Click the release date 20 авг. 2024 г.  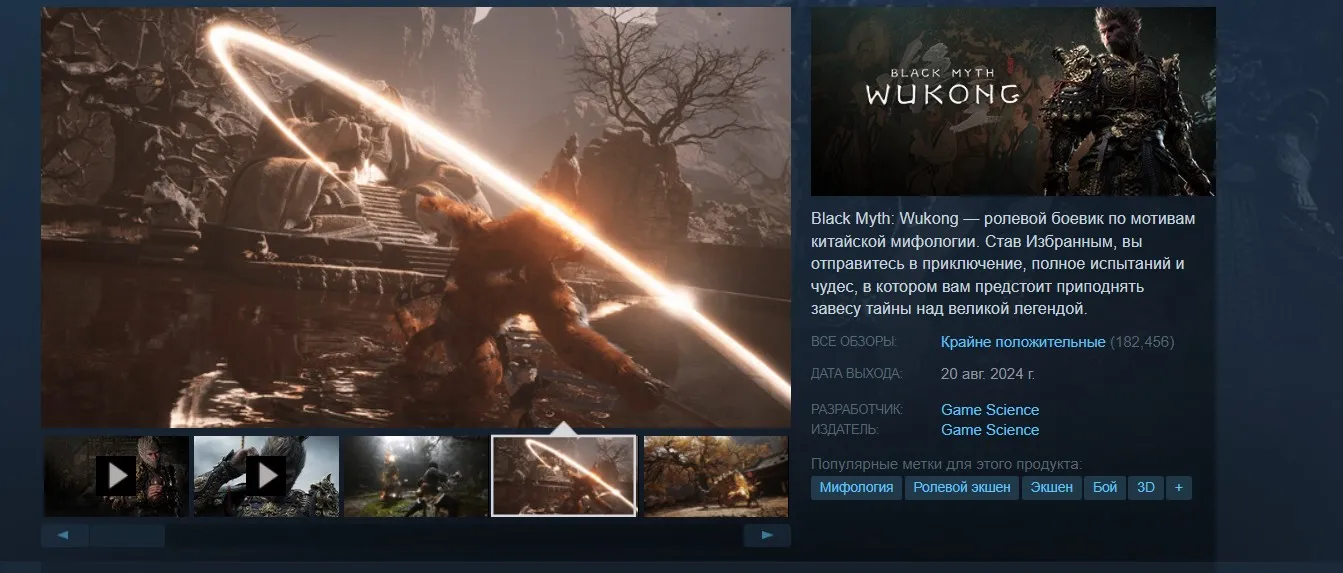(988, 374)
